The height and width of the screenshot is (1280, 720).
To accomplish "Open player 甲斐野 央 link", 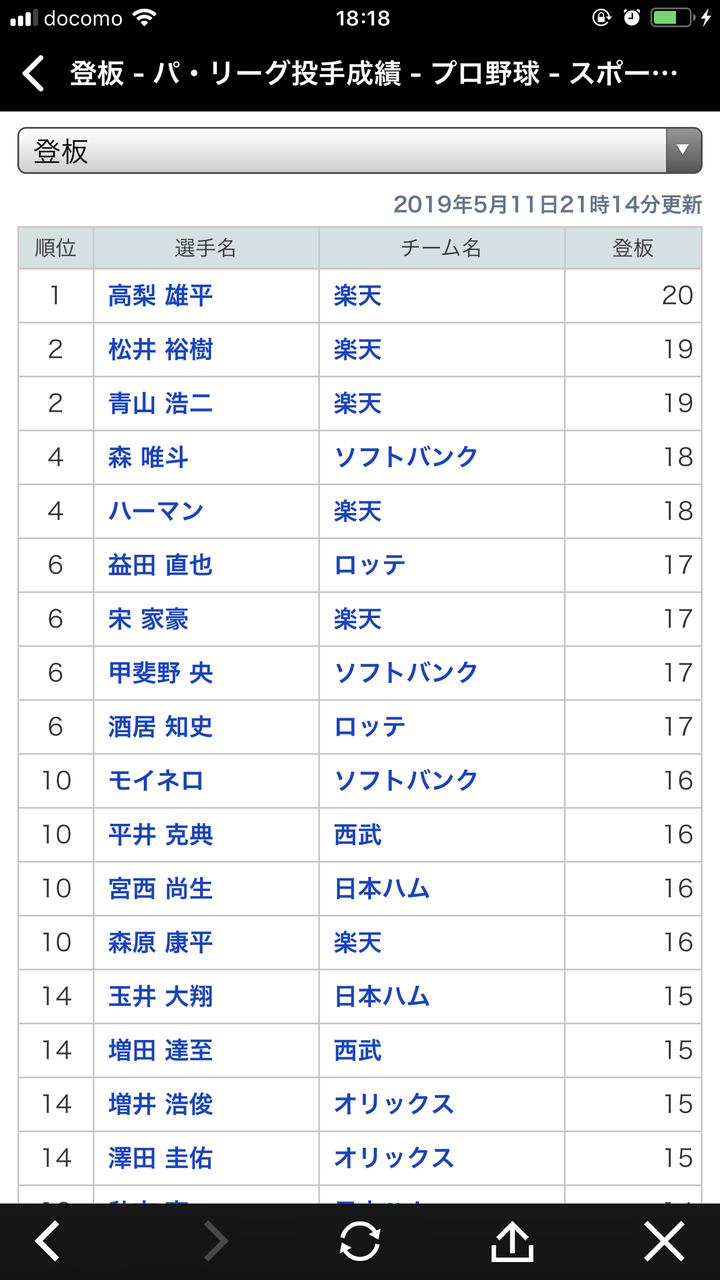I will click(160, 673).
